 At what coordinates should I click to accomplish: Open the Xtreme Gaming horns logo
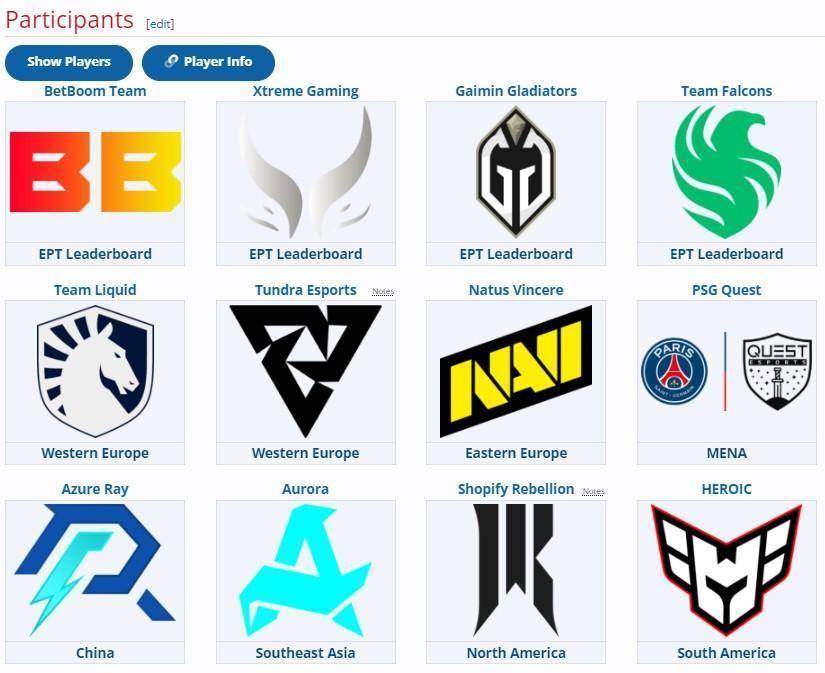(x=306, y=172)
